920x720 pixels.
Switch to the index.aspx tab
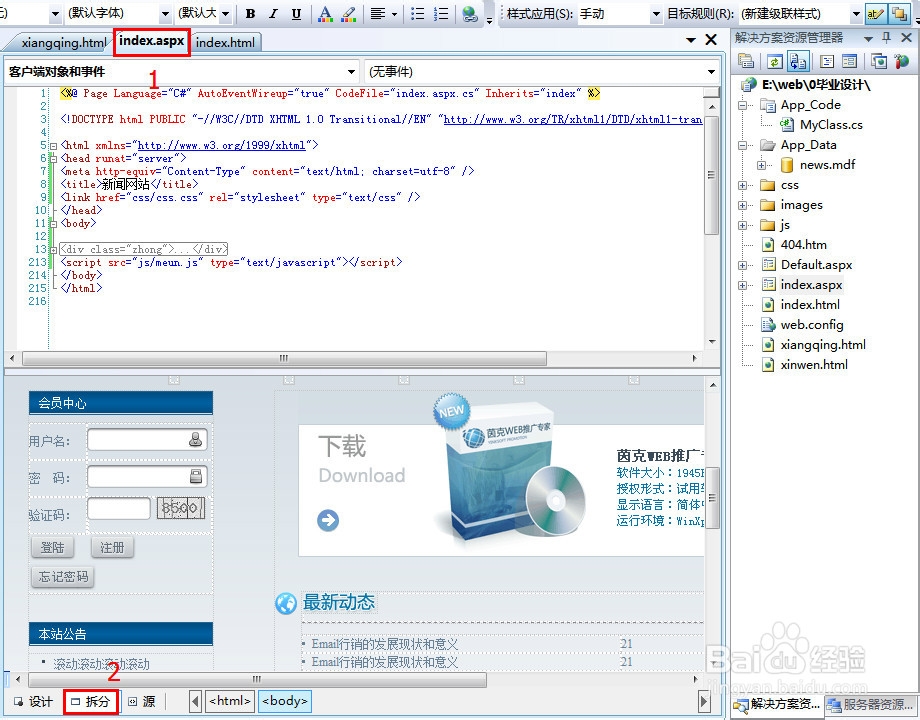152,41
